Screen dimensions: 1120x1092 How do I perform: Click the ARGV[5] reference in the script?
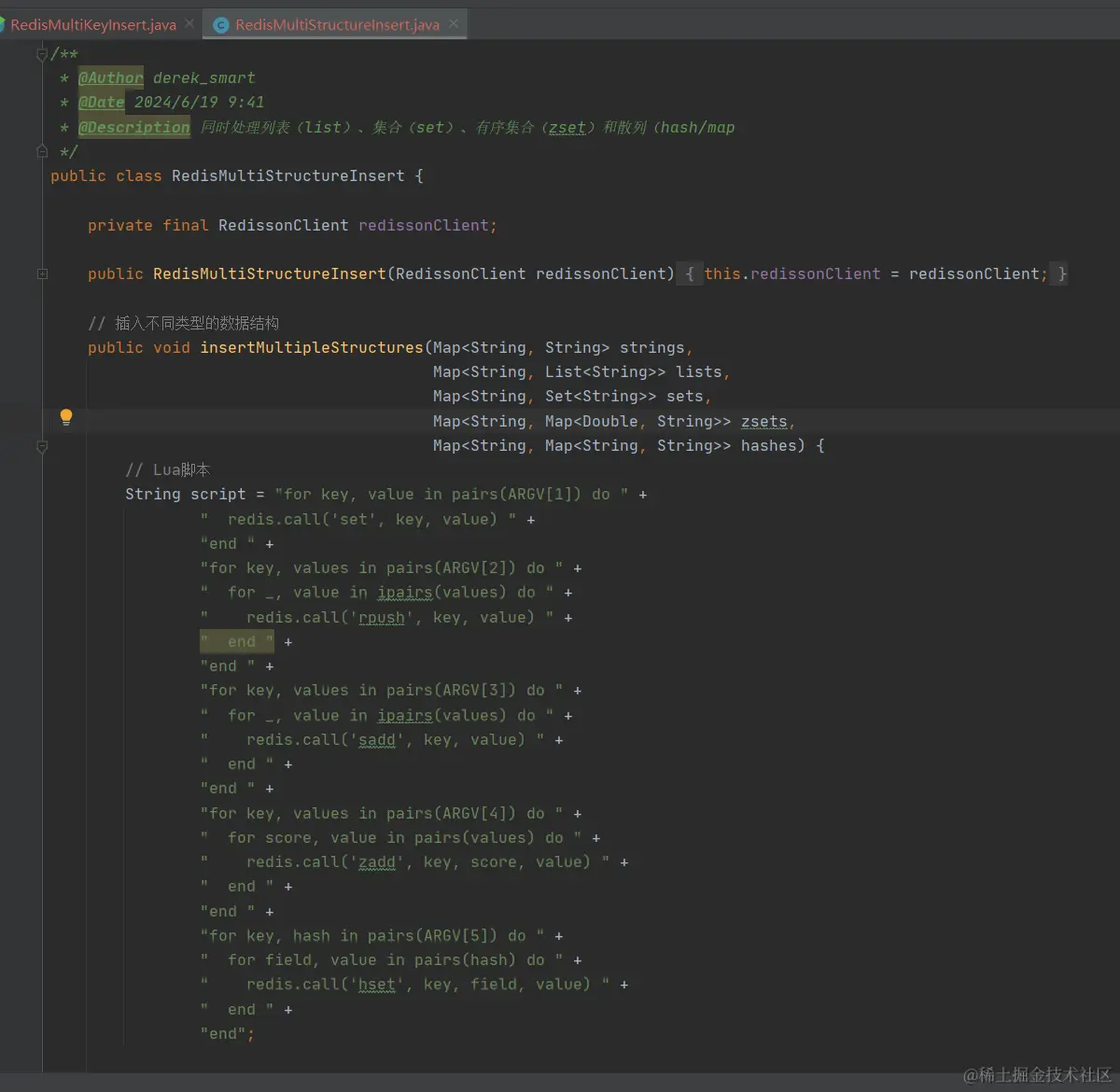pos(456,935)
